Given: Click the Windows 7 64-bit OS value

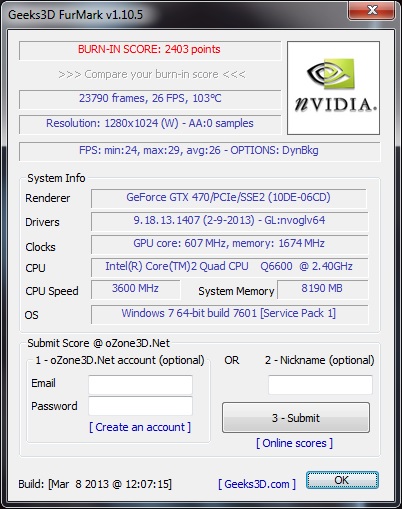Looking at the screenshot, I should [230, 314].
